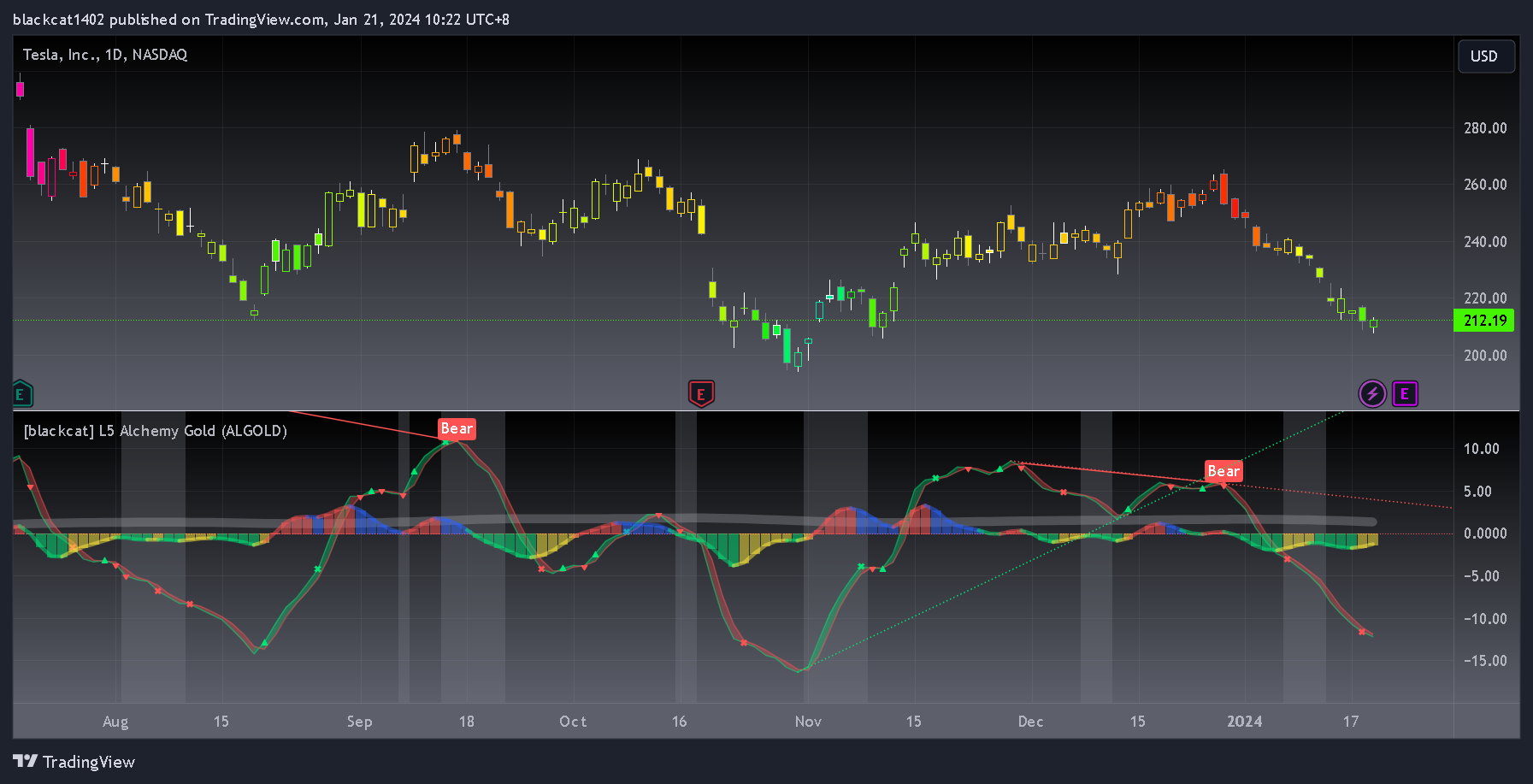Click the green earnings E icon at chart's left edge
The width and height of the screenshot is (1533, 784).
coord(21,394)
